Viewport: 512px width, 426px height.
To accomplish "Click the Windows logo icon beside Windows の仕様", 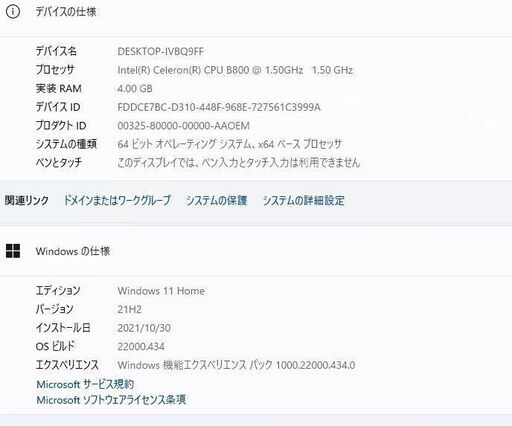I will coord(13,251).
